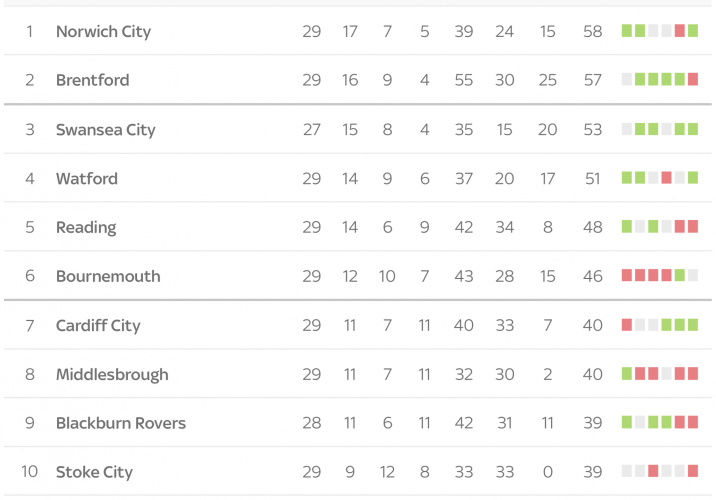
Task: Click the Stoke City team name
Action: (94, 473)
